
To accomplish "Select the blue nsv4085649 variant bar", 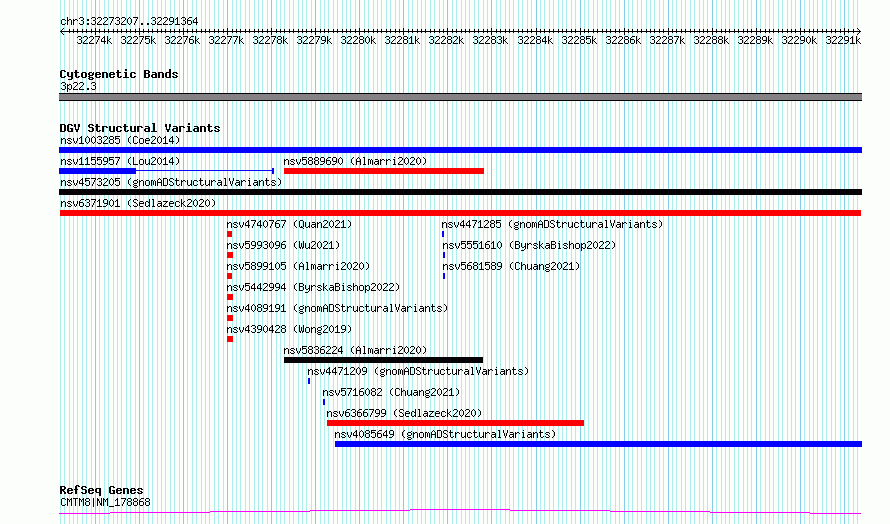I will pyautogui.click(x=598, y=444).
